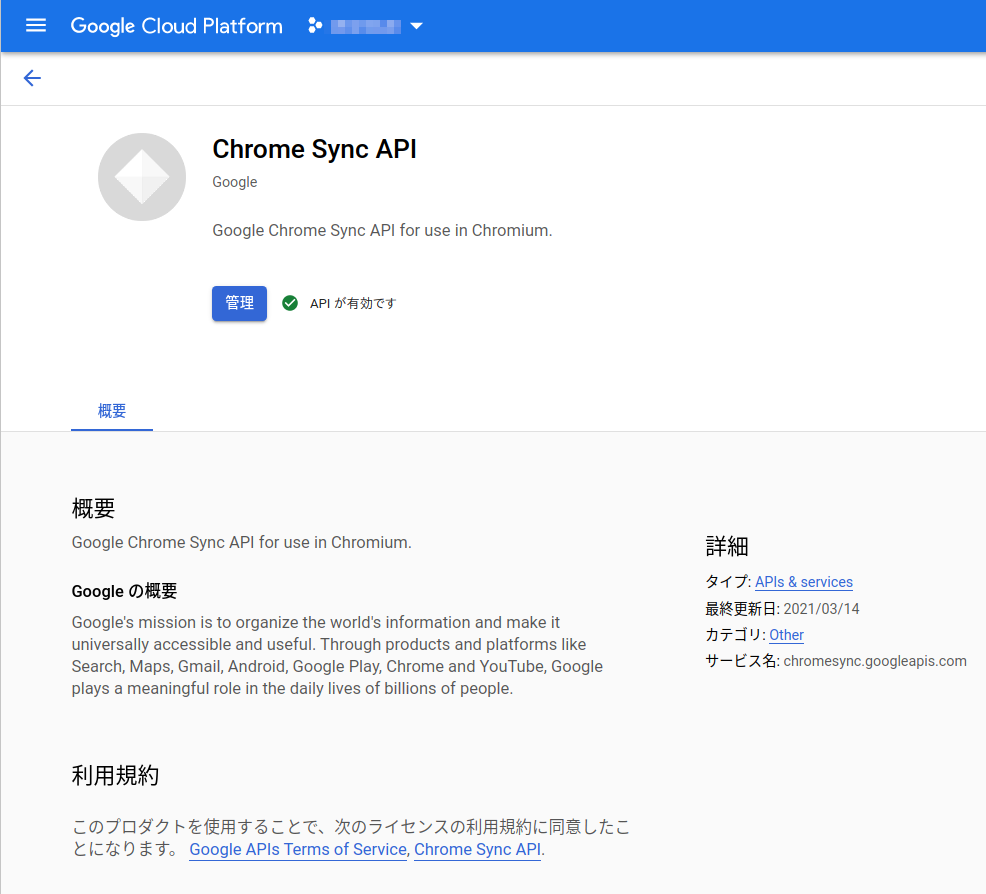Screen dimensions: 986x894
Task: Expand the project dropdown arrow
Action: pyautogui.click(x=416, y=26)
